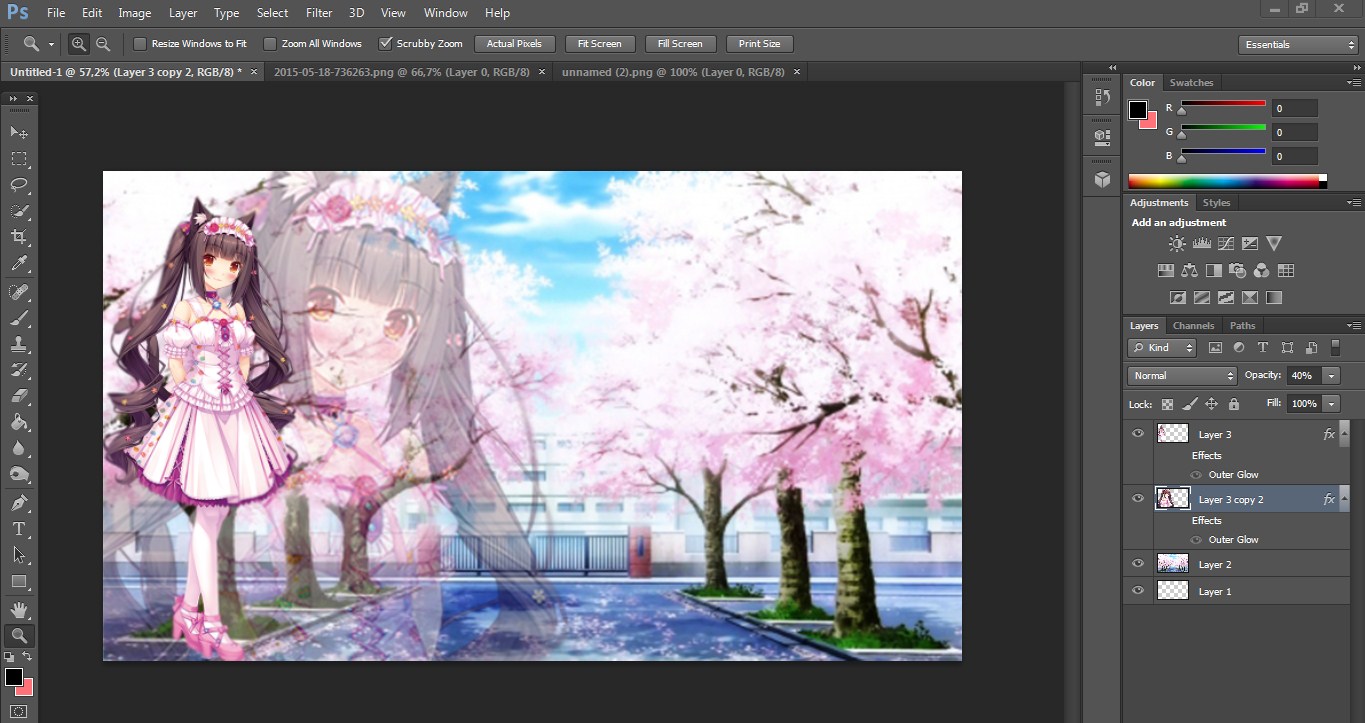Select the Move tool
1365x723 pixels.
tap(18, 131)
